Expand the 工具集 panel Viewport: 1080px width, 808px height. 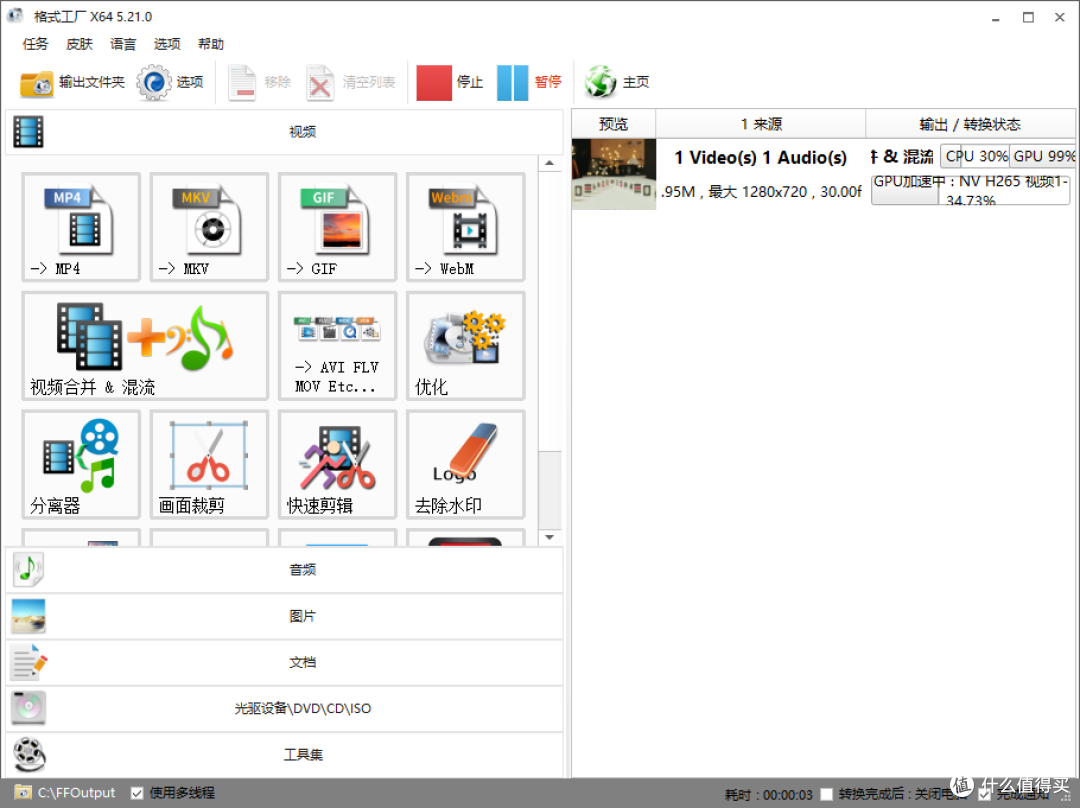tap(284, 754)
